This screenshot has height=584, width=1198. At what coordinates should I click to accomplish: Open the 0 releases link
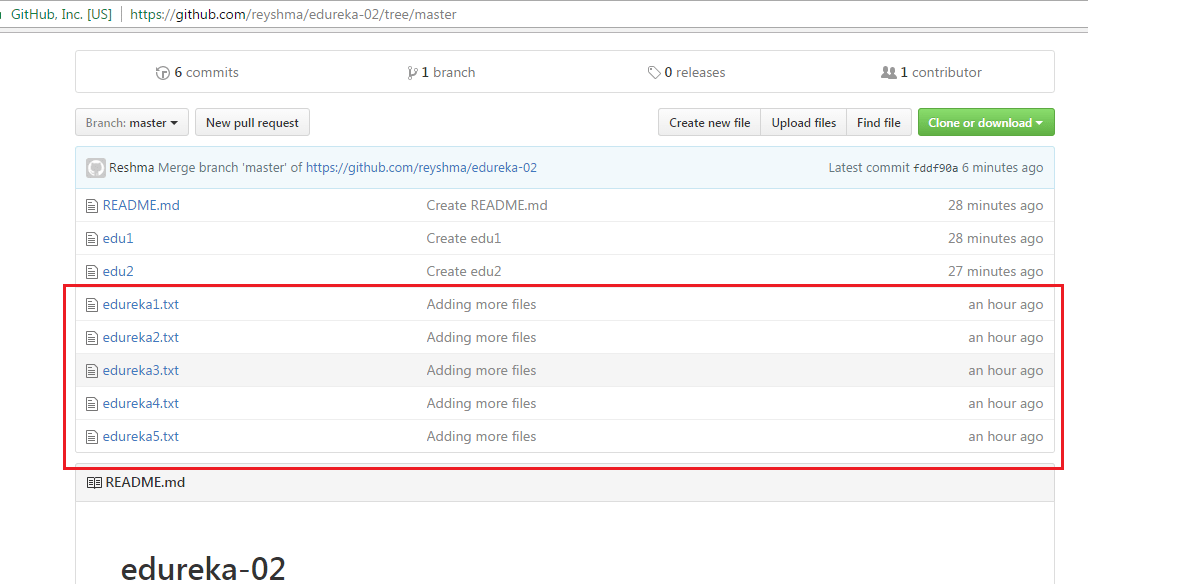[687, 73]
